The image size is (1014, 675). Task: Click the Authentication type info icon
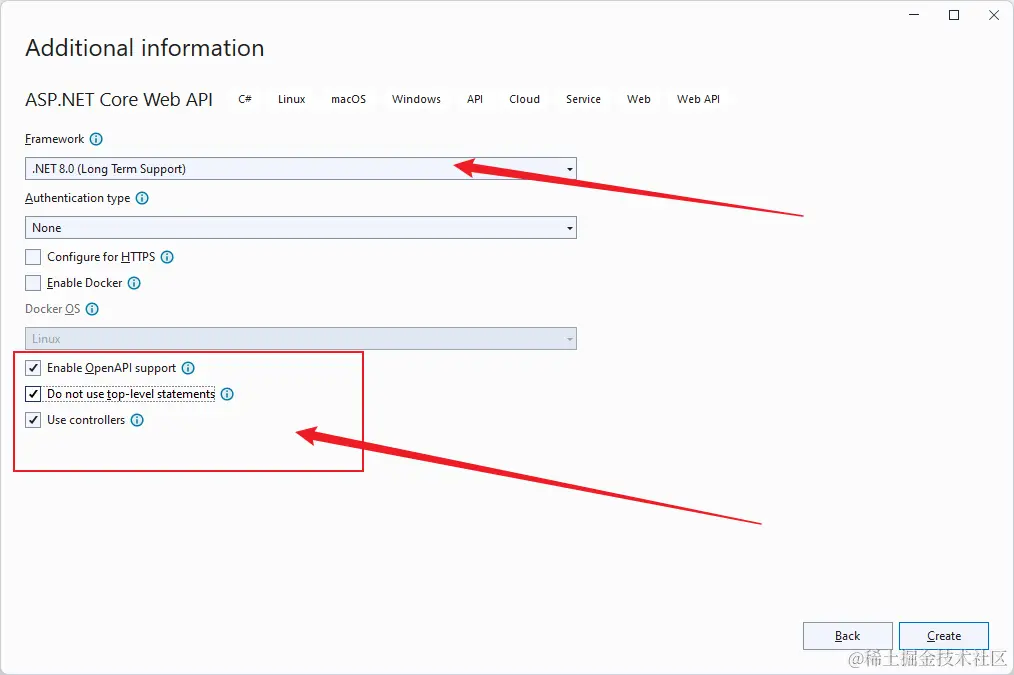[x=142, y=198]
